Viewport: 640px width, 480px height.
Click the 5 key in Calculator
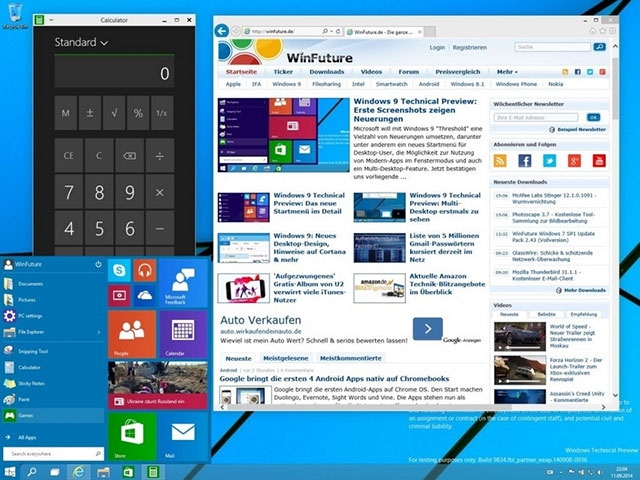tap(99, 228)
